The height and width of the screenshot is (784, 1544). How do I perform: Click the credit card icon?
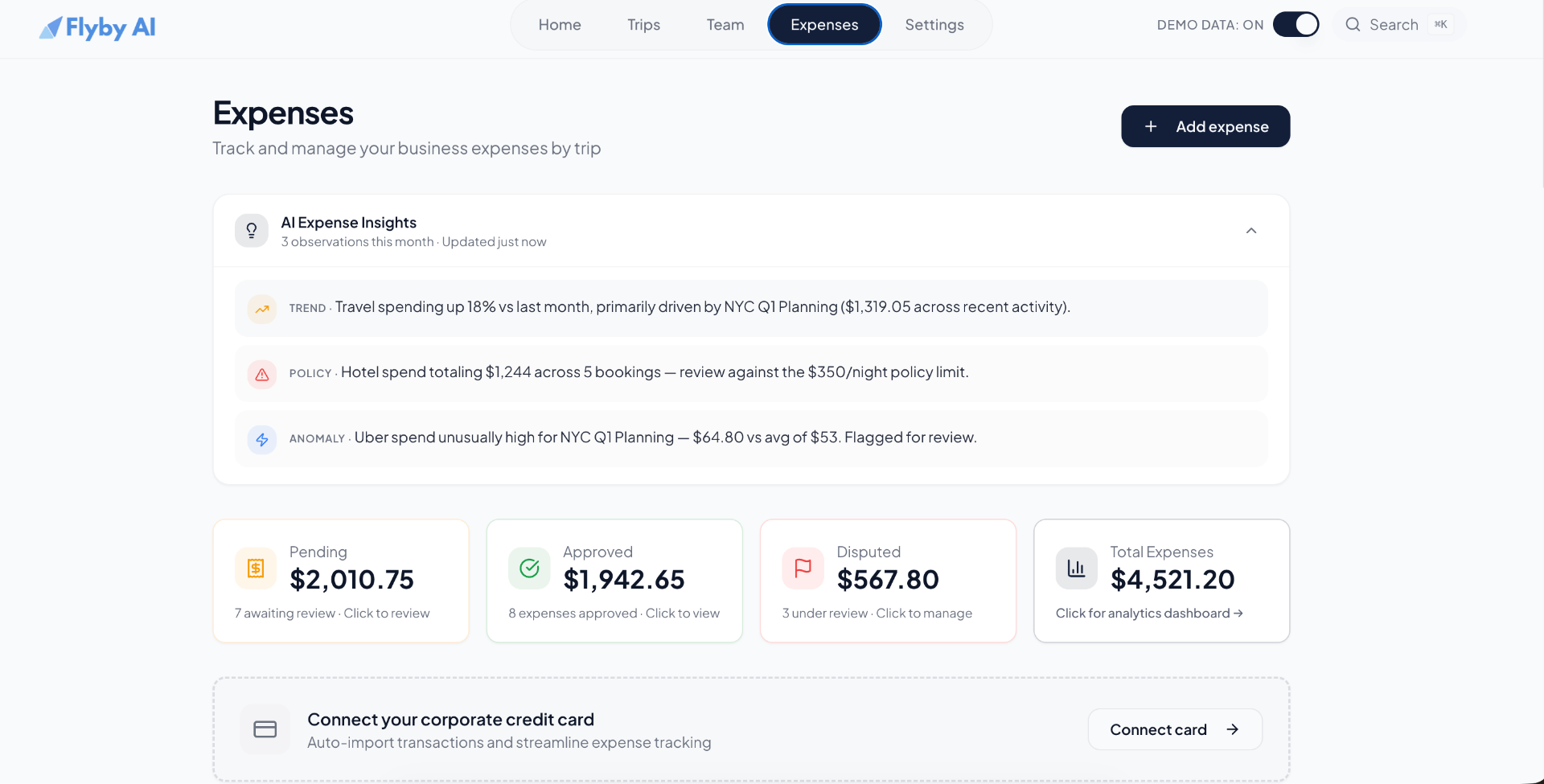[265, 729]
